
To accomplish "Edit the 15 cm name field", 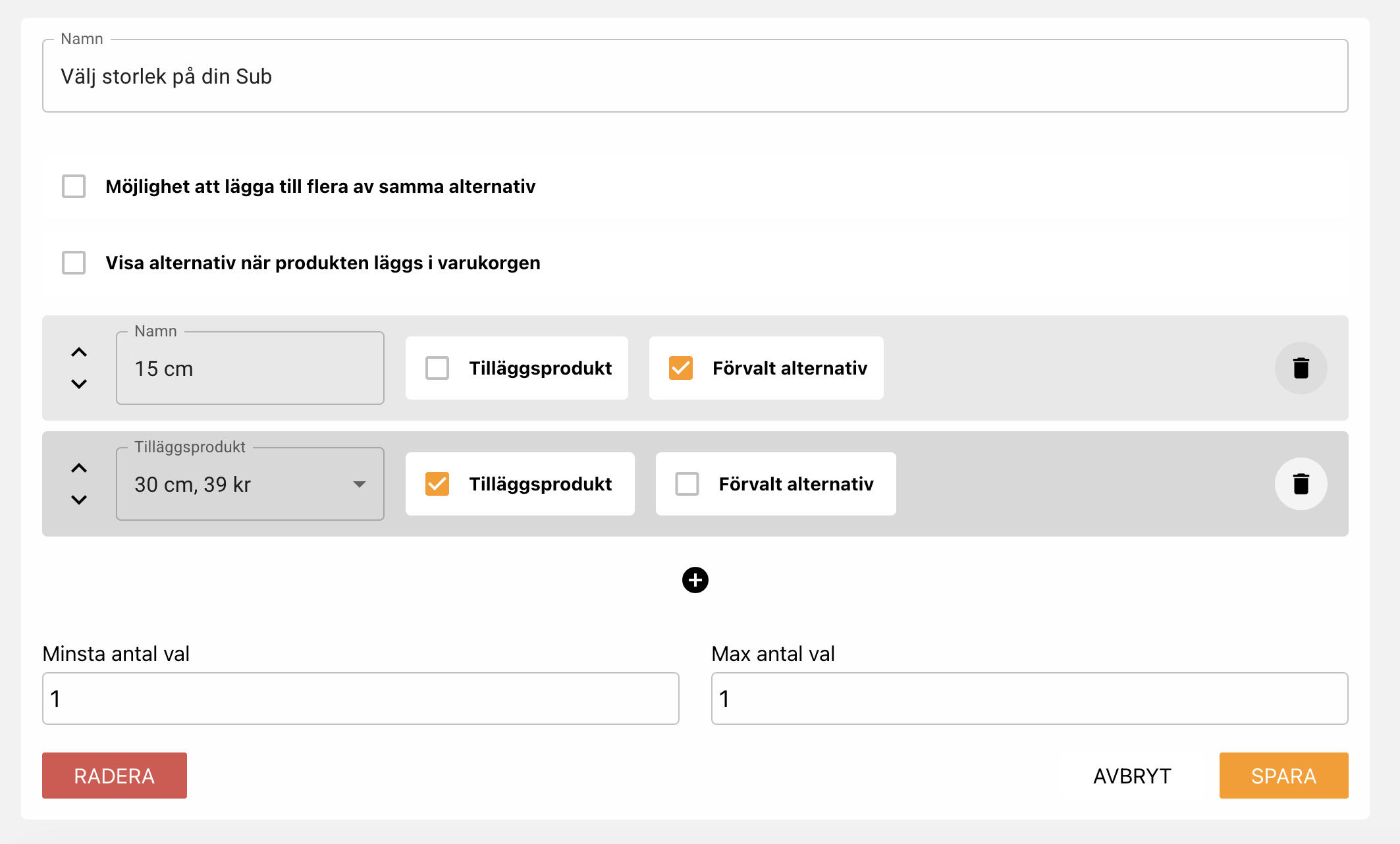I will [x=250, y=368].
